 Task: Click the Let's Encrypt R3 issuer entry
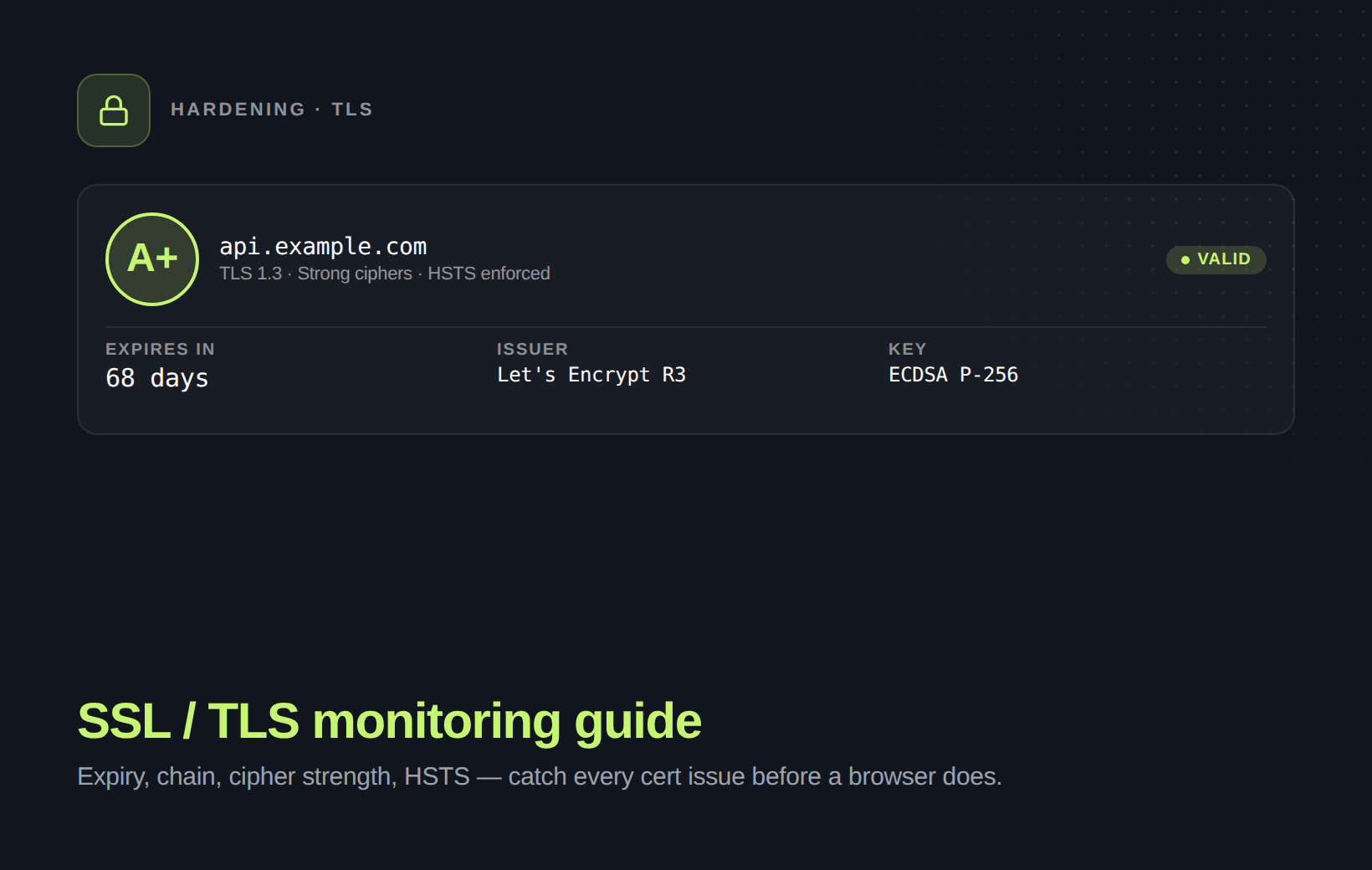pos(591,374)
